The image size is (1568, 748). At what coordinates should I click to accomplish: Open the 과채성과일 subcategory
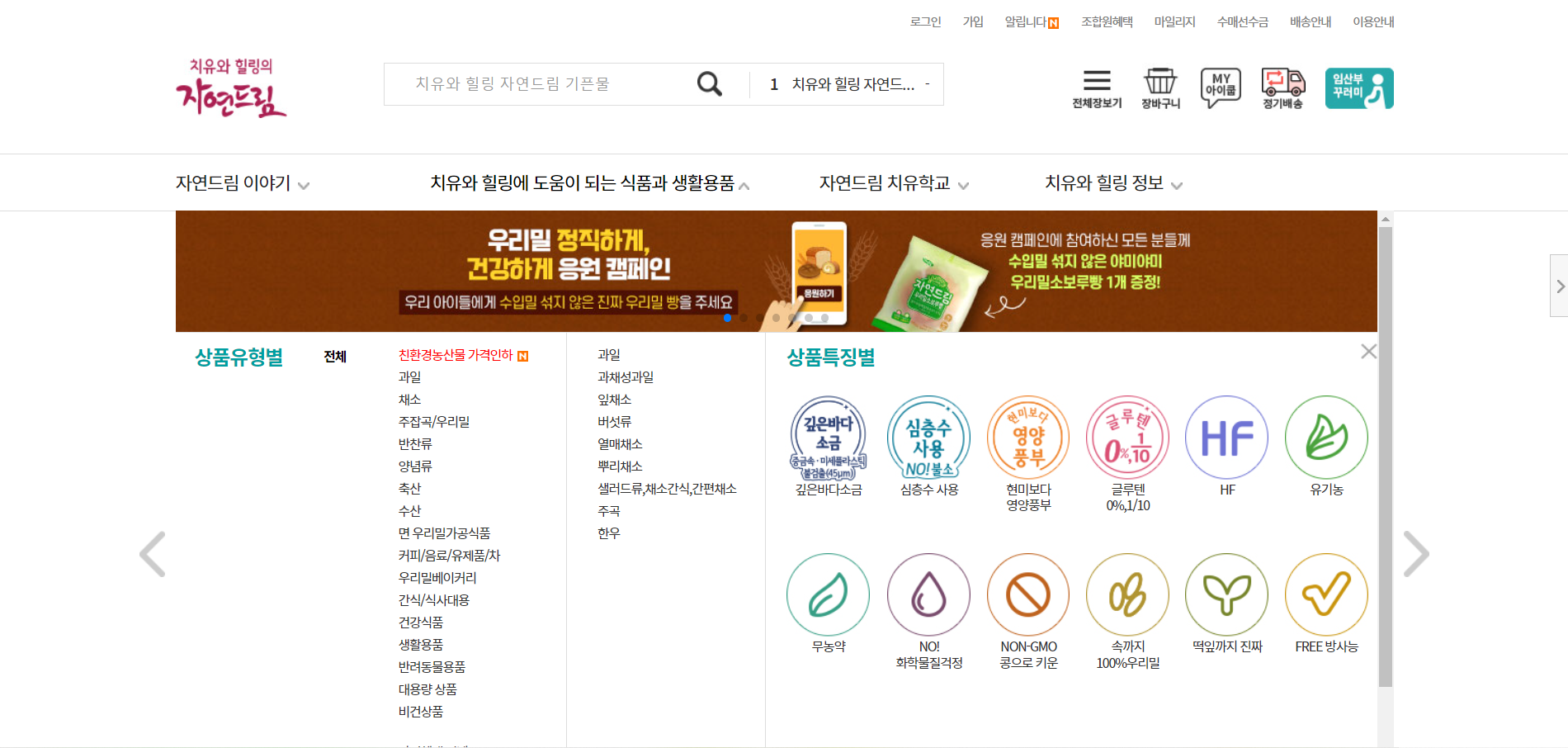(x=626, y=377)
